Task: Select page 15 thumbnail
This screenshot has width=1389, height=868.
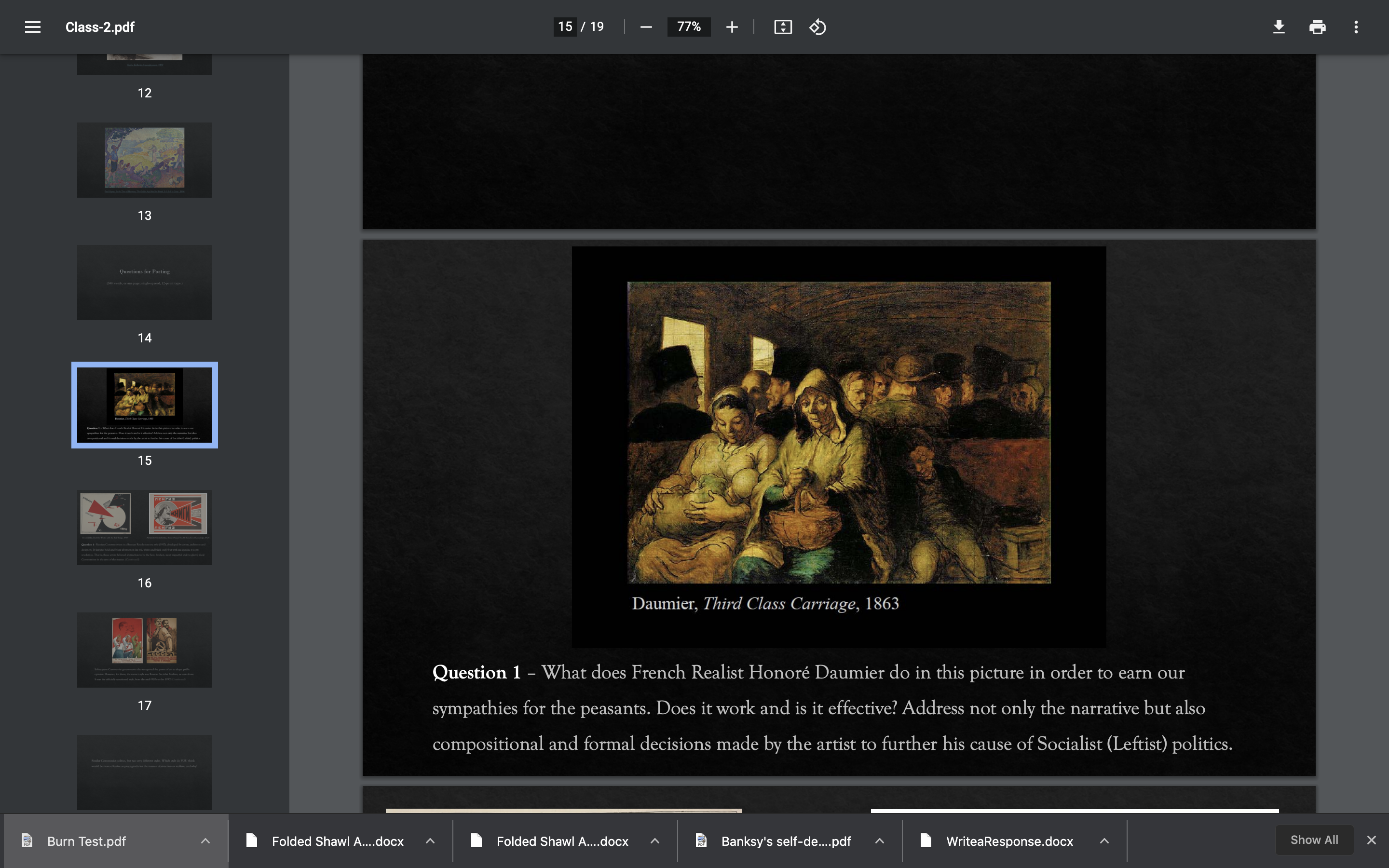Action: point(145,405)
